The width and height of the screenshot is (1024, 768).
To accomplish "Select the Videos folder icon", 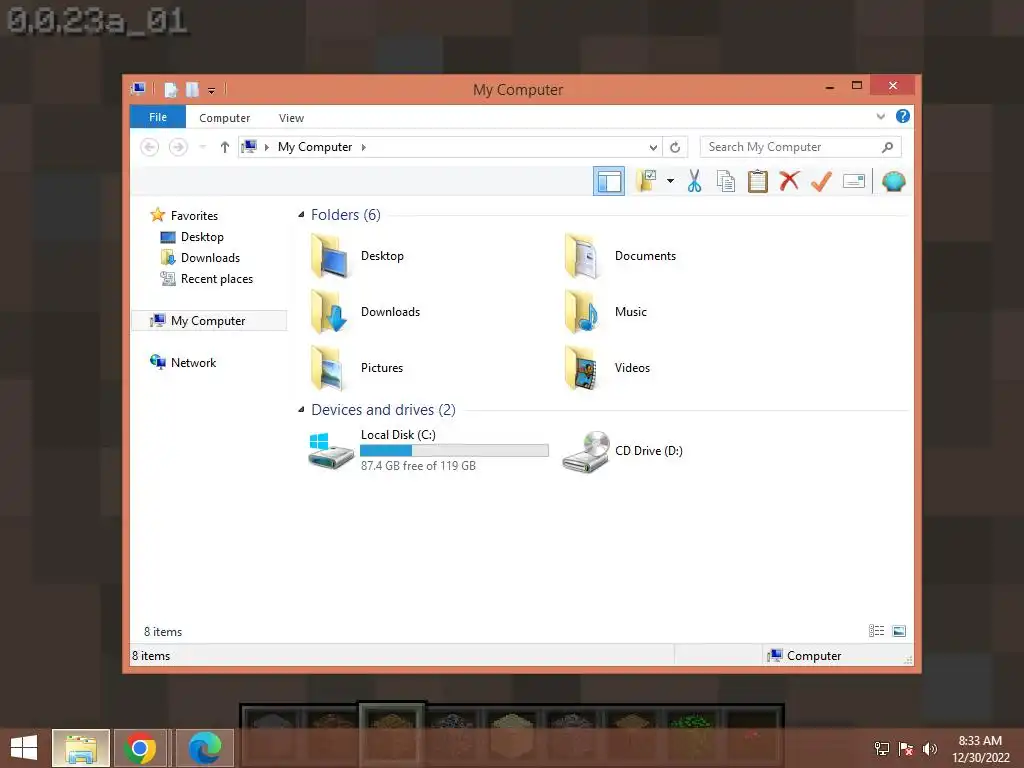I will pos(583,368).
